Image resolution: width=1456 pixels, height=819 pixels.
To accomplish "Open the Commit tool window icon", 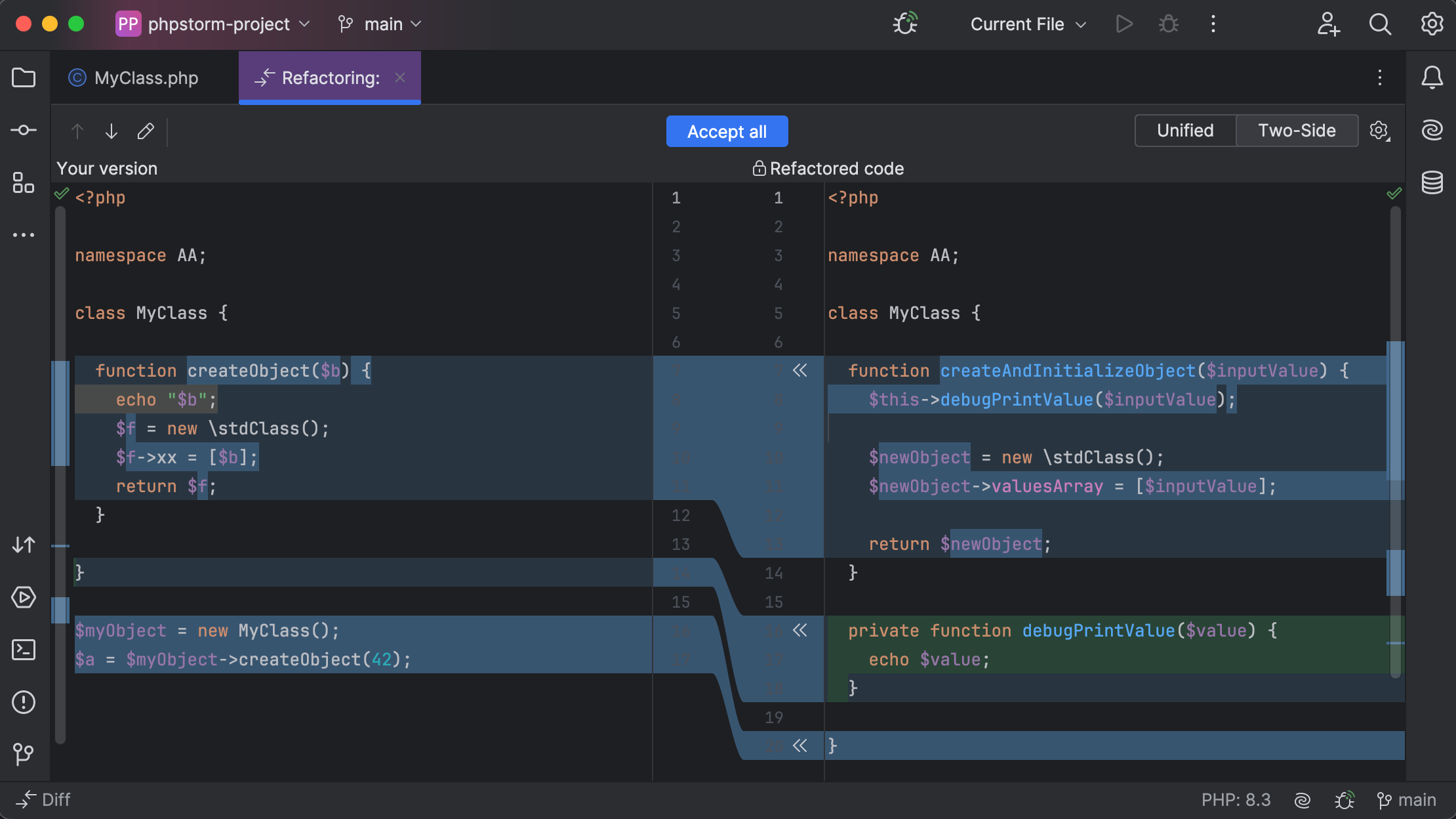I will point(24,130).
